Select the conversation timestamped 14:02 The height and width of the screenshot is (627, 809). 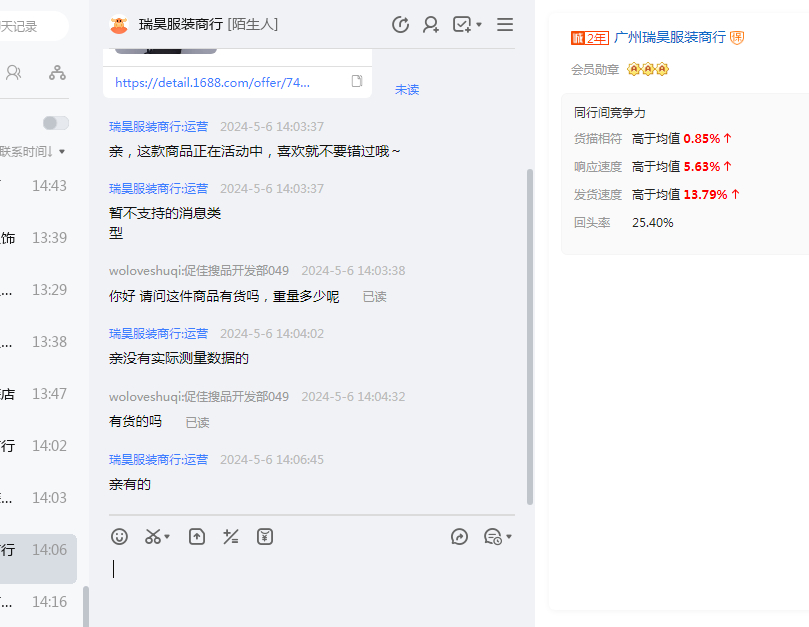coord(40,446)
